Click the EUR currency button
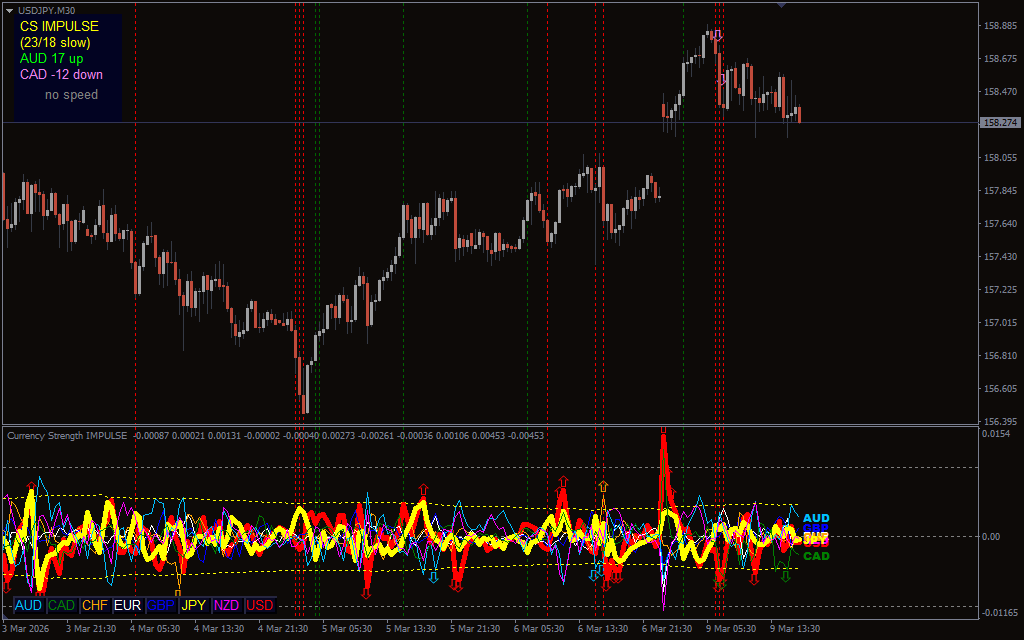The image size is (1024, 640). (128, 605)
